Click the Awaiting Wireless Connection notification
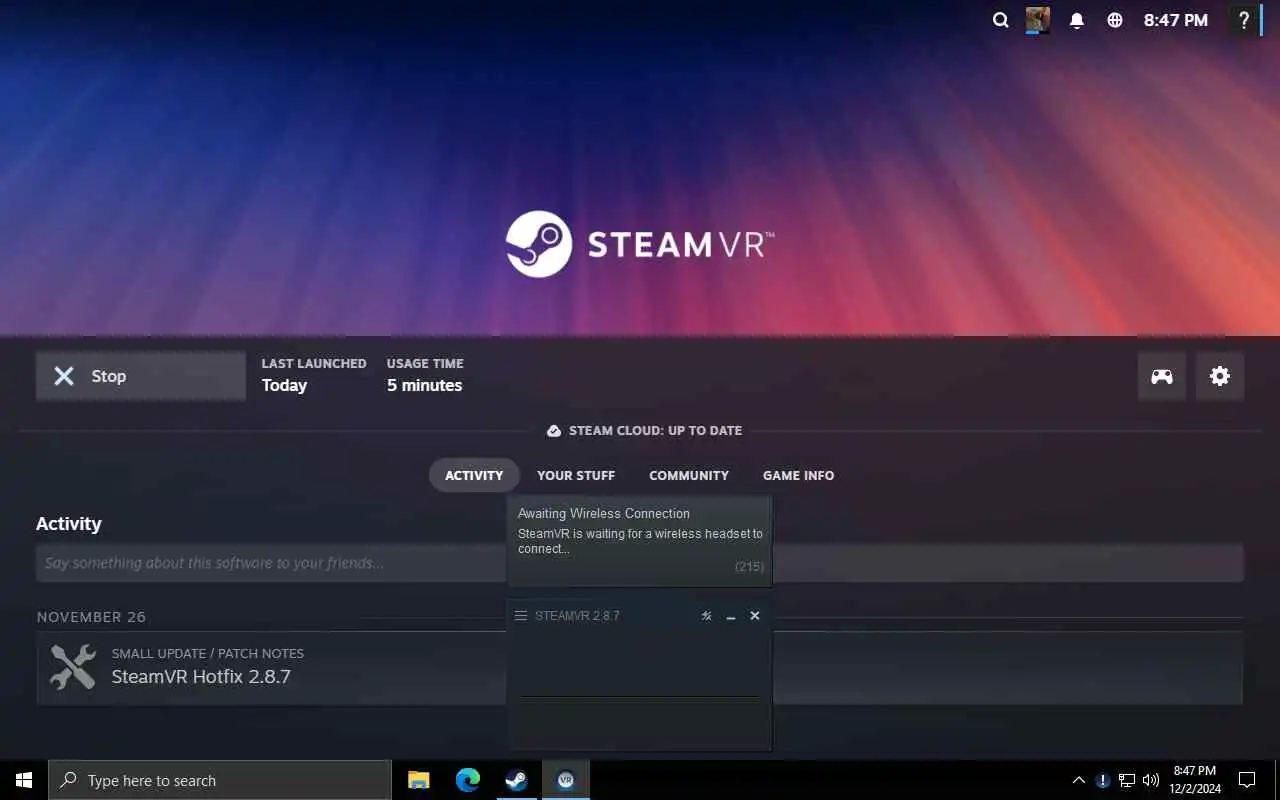 click(x=639, y=541)
